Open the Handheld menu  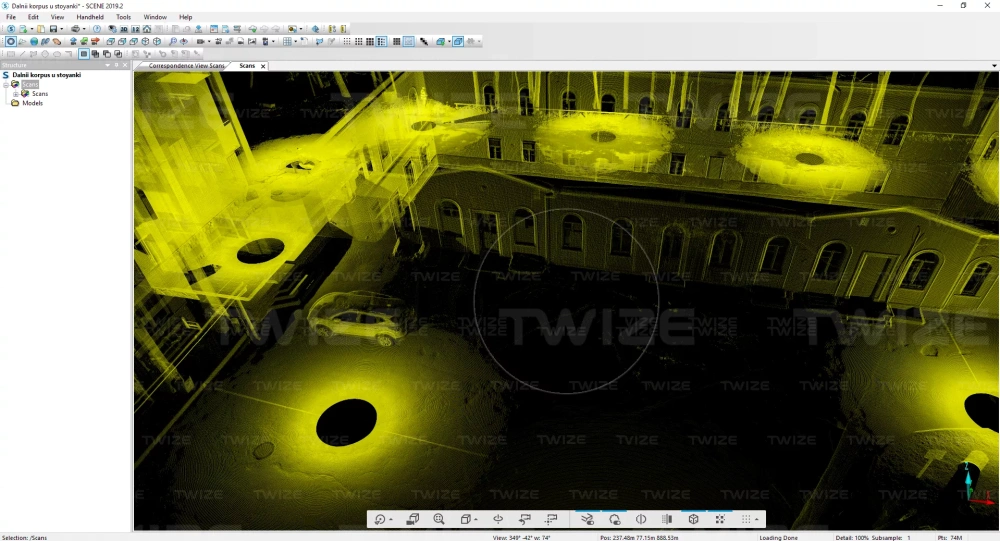click(x=90, y=17)
